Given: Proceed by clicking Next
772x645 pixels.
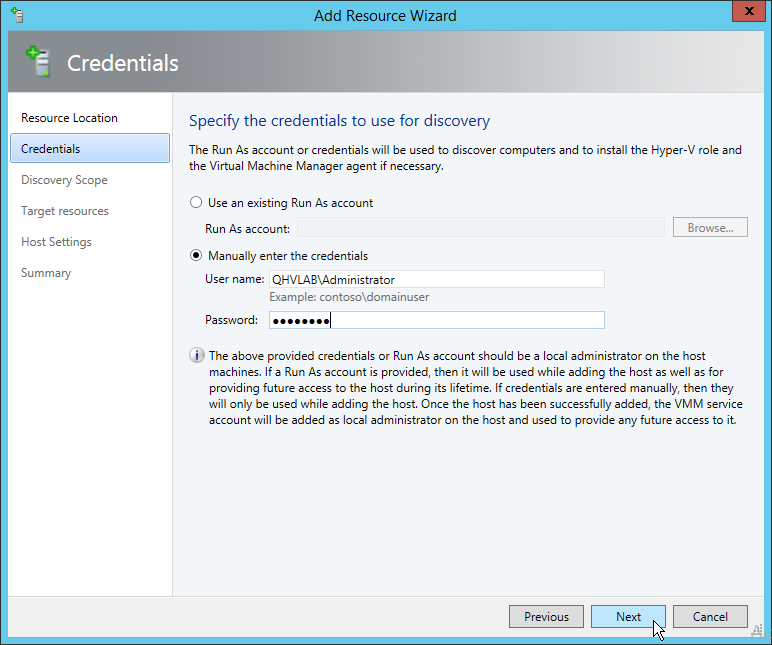Looking at the screenshot, I should coord(628,617).
